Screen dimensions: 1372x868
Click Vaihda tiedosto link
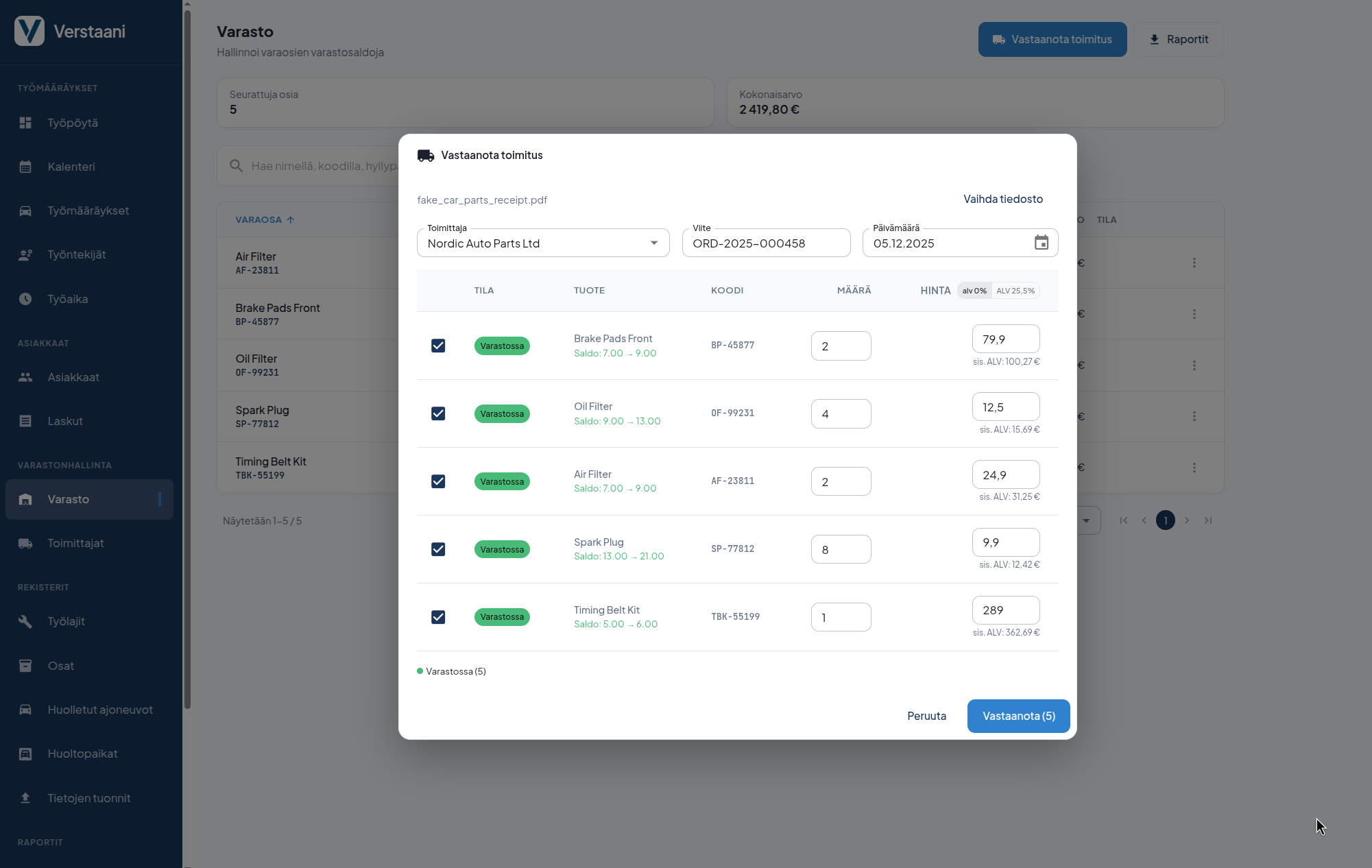(x=1002, y=199)
